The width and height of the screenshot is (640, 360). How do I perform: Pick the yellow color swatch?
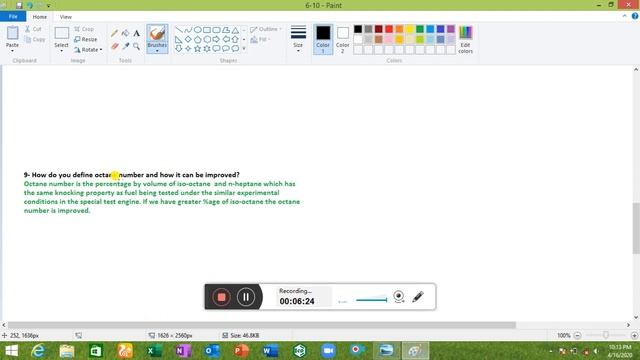pos(409,29)
